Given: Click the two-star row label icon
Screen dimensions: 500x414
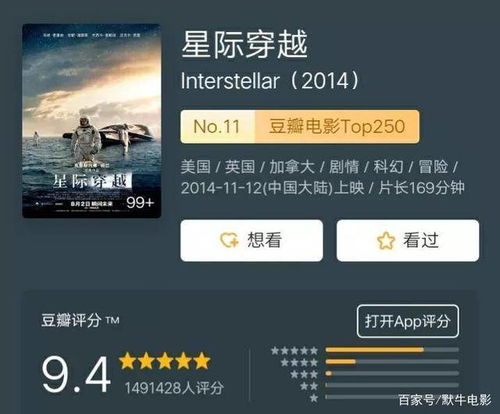Looking at the screenshot, I should [x=309, y=386].
